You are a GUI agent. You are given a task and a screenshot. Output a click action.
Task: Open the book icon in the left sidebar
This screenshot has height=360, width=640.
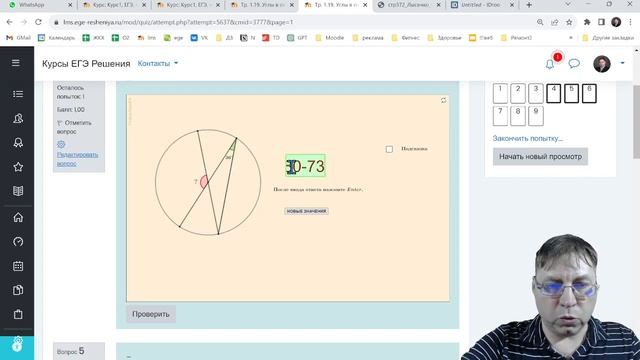(x=18, y=191)
